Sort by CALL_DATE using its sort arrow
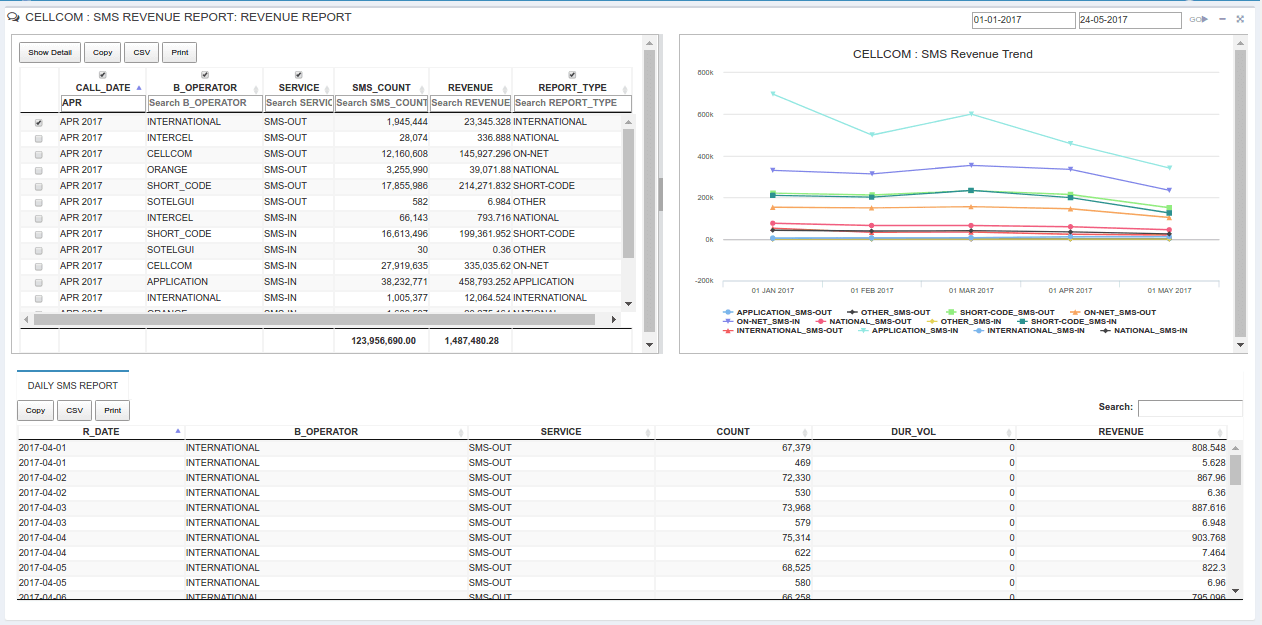 pos(138,88)
